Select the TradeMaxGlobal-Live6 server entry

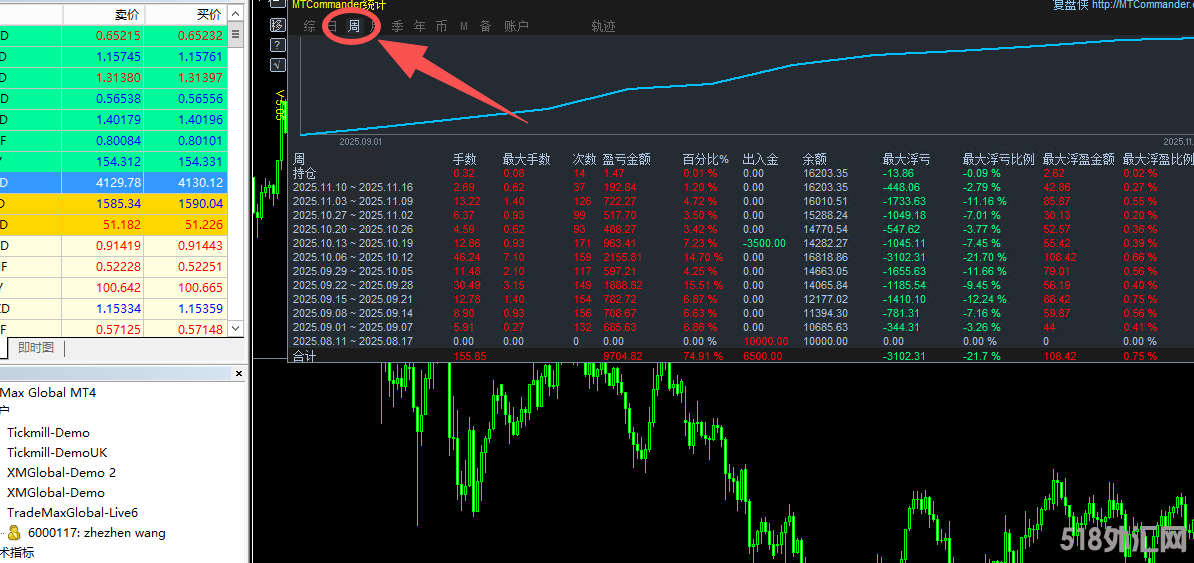pos(72,513)
